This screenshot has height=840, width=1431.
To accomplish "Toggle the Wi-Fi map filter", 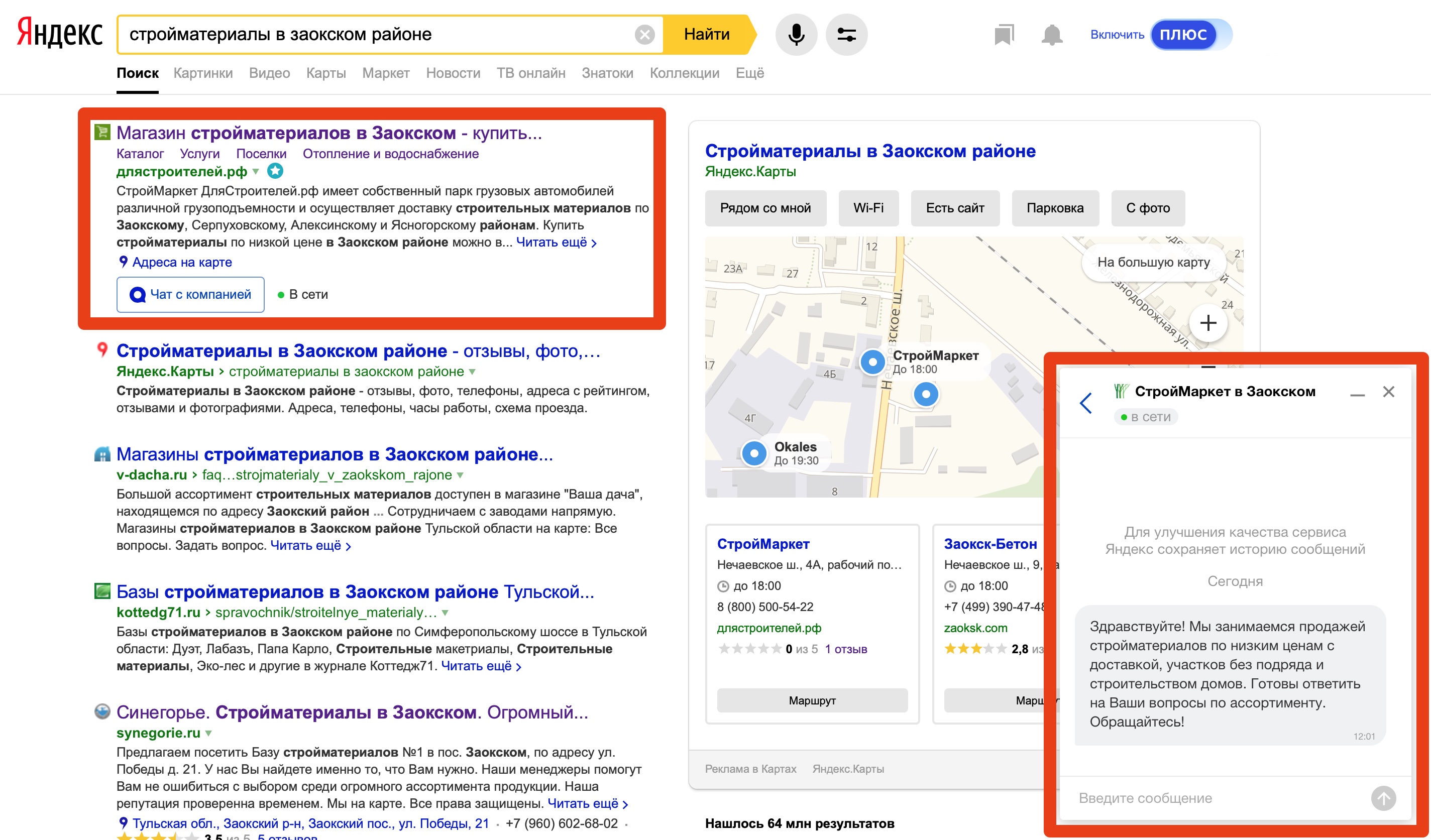I will point(868,208).
